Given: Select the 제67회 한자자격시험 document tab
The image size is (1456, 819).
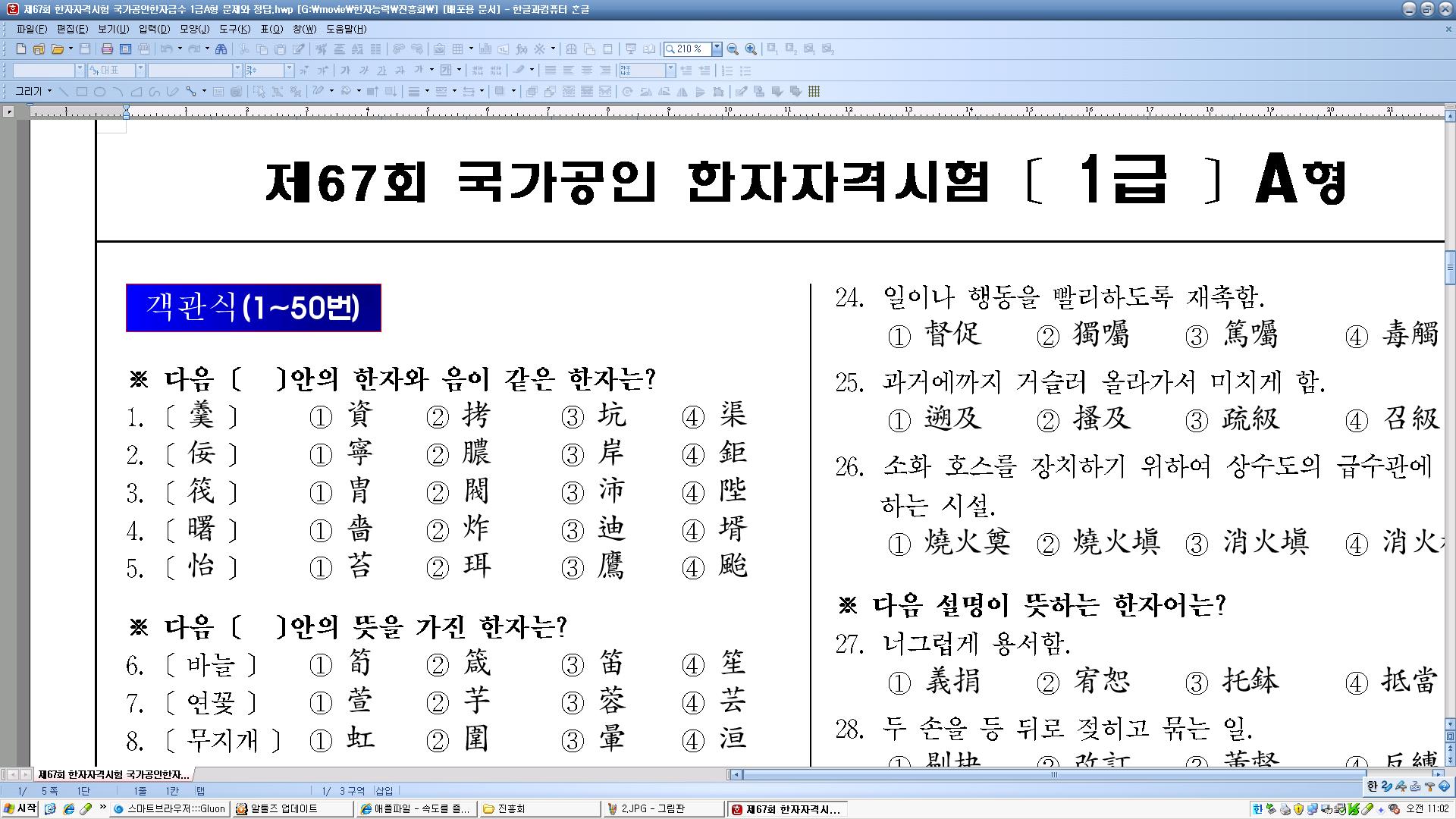Looking at the screenshot, I should (x=113, y=774).
